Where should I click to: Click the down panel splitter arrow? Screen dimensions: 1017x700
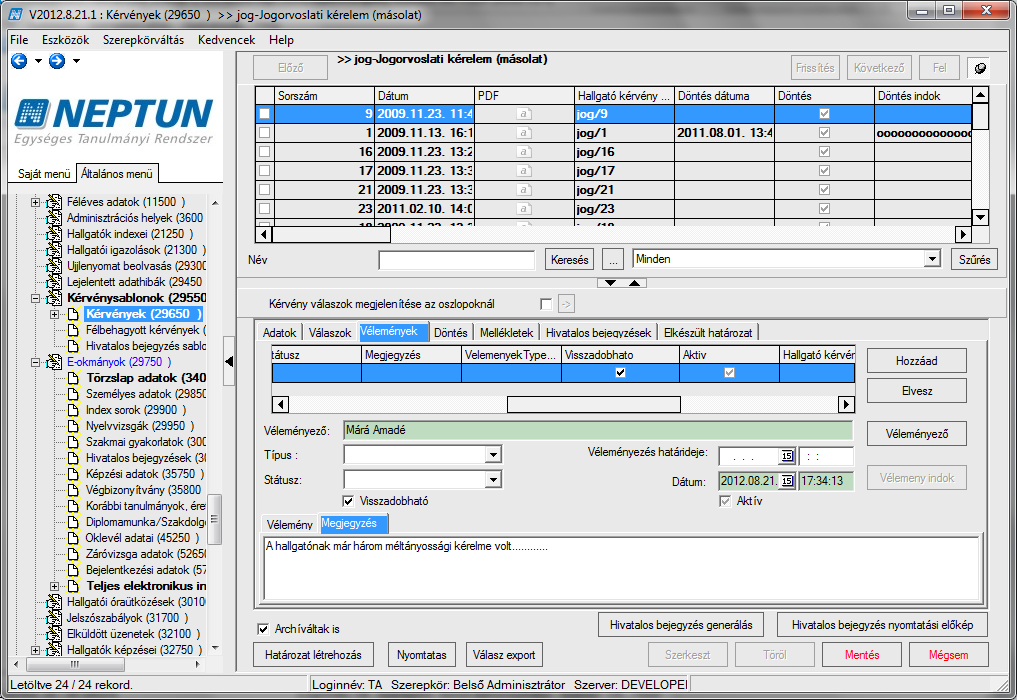point(610,283)
